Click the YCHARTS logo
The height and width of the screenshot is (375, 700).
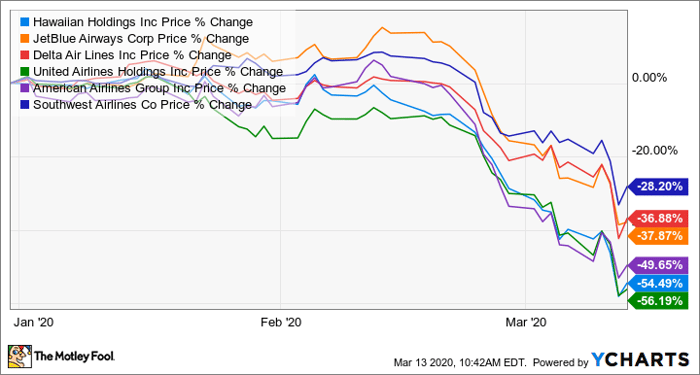(640, 360)
